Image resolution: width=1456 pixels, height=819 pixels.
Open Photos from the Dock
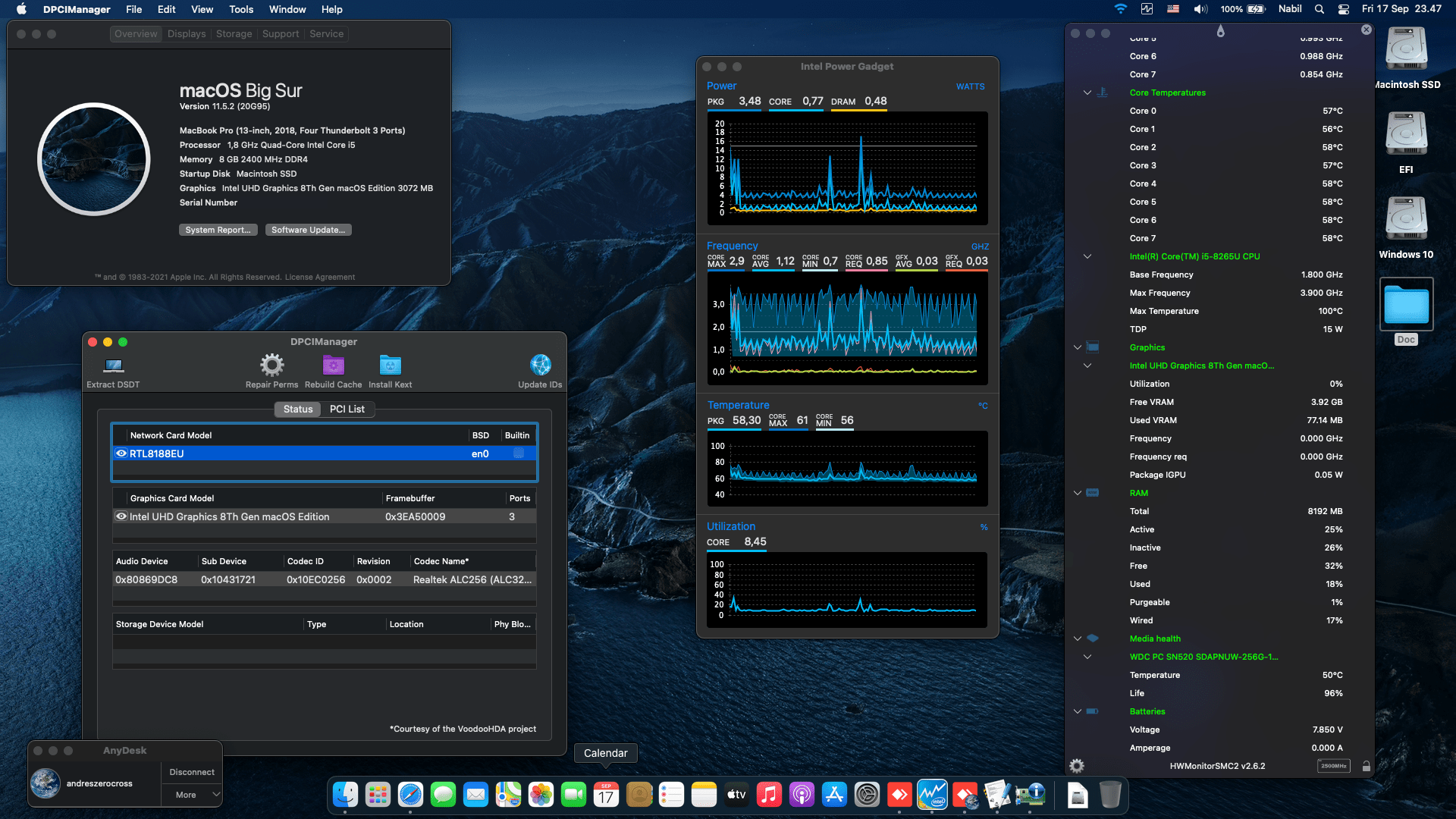click(541, 795)
